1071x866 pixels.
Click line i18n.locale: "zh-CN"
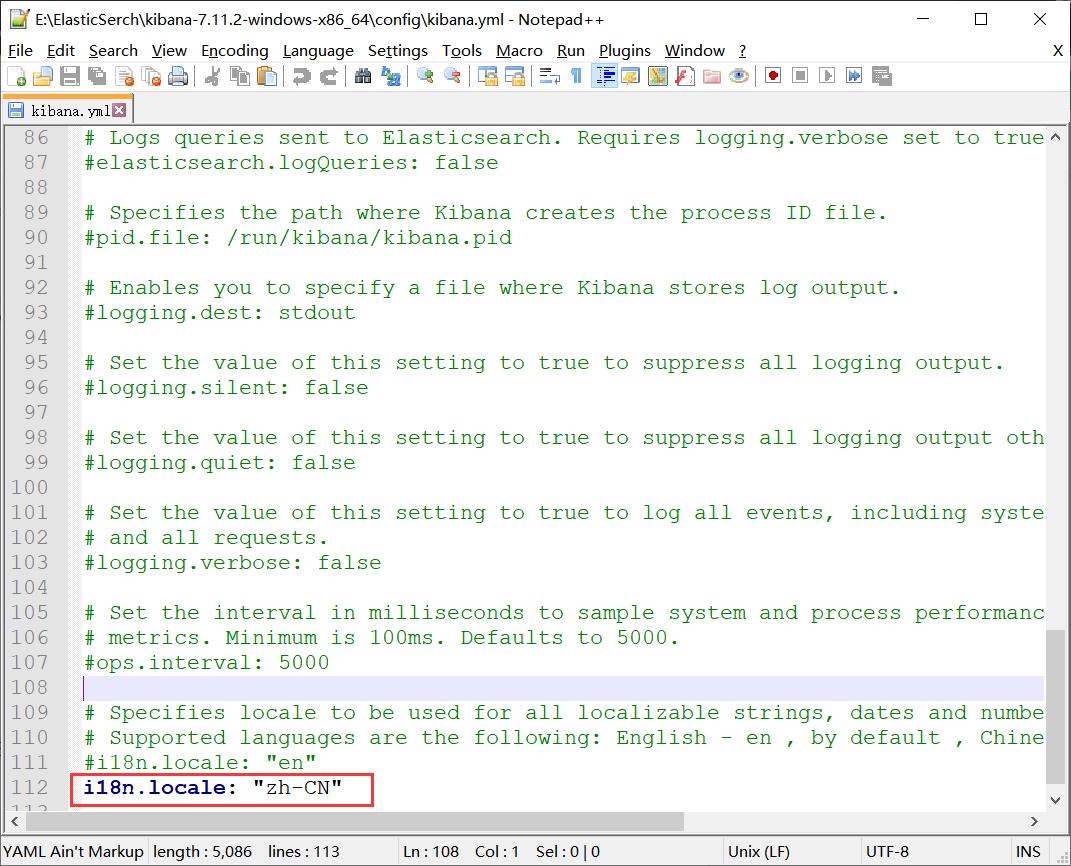(212, 787)
